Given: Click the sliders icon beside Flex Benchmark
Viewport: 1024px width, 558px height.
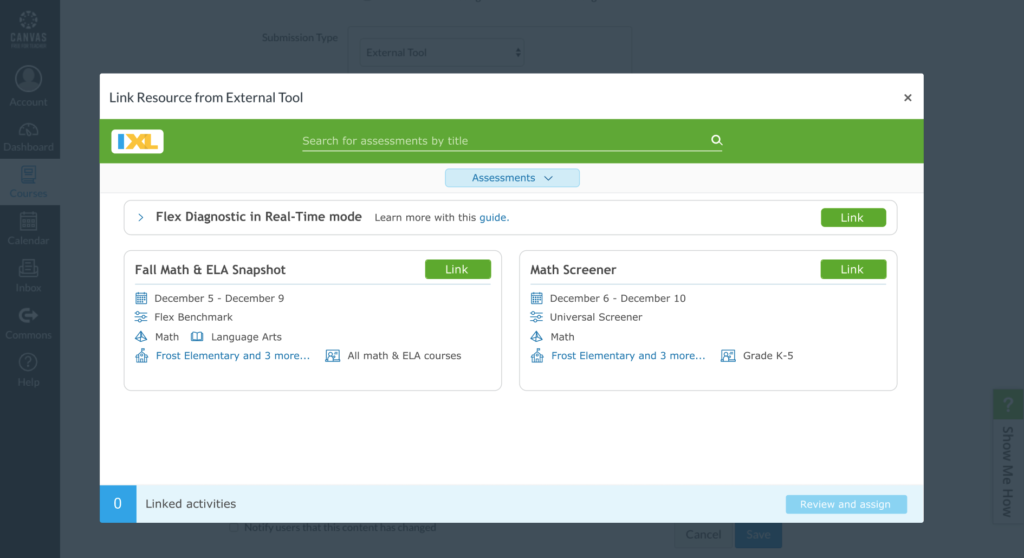Looking at the screenshot, I should tap(141, 317).
